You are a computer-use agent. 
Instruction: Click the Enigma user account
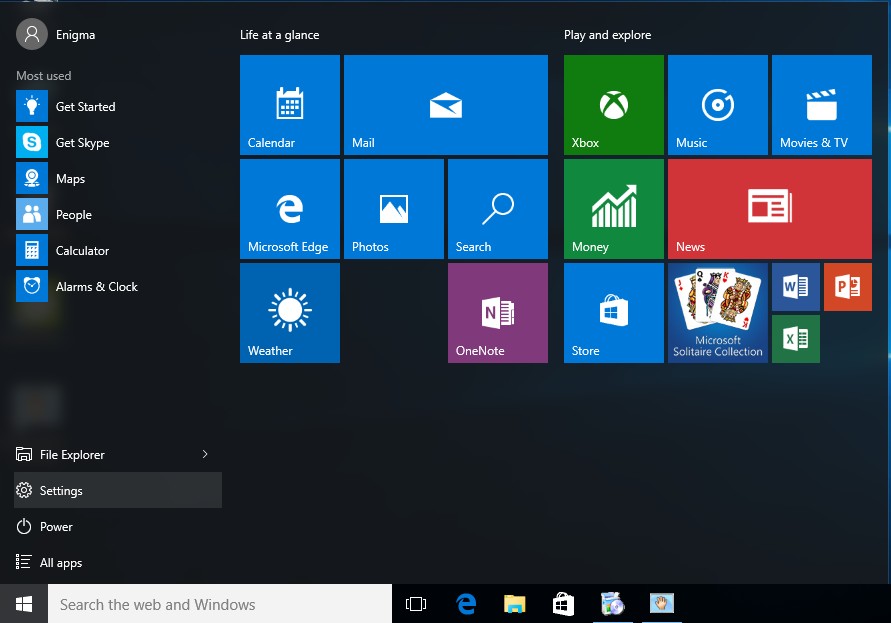56,34
